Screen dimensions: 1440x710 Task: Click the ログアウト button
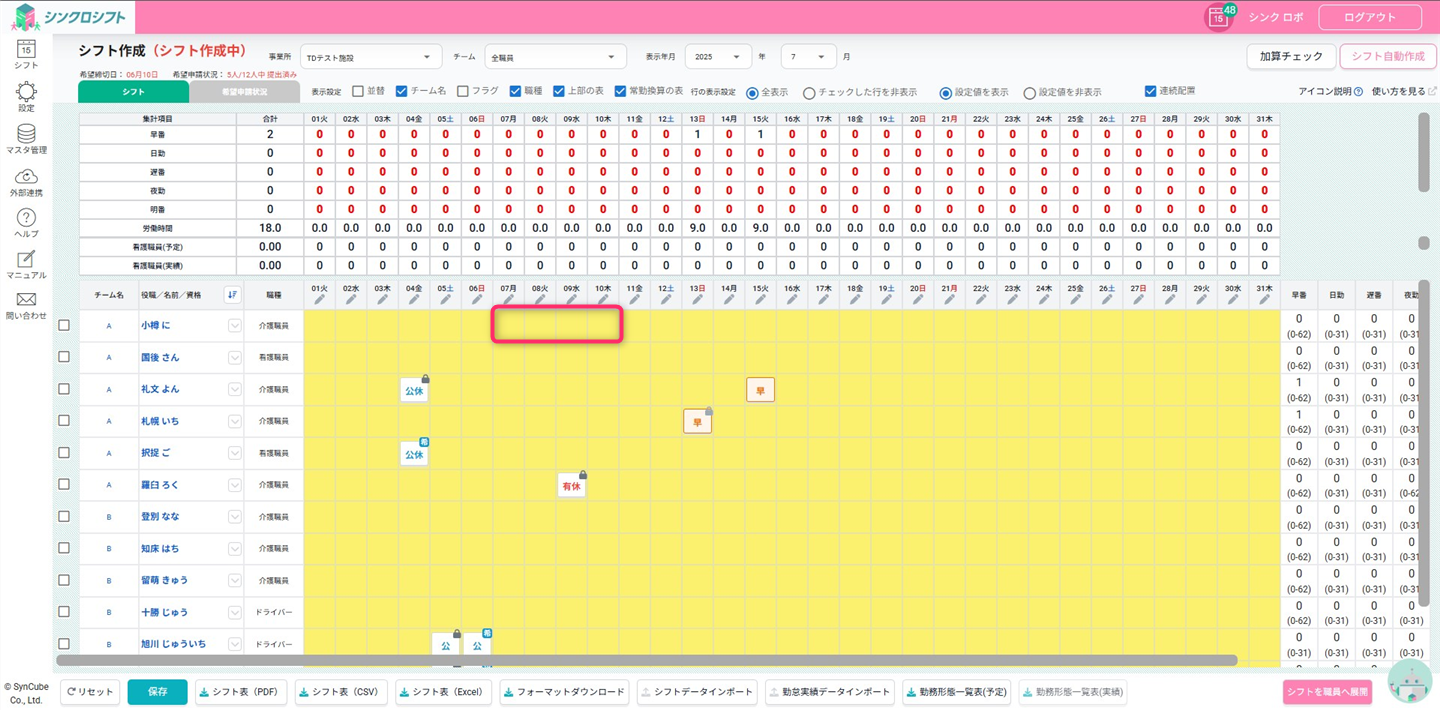click(1370, 17)
